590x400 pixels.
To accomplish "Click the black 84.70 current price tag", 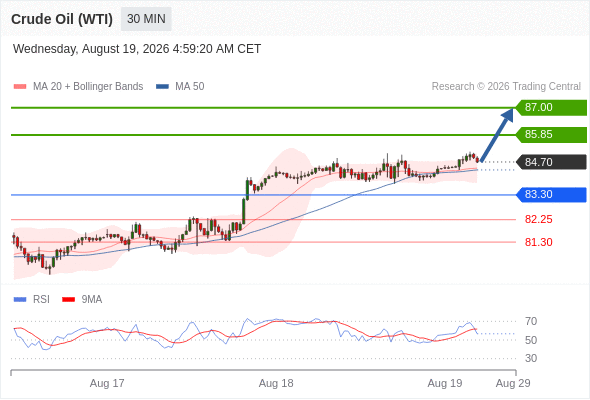I will point(551,162).
